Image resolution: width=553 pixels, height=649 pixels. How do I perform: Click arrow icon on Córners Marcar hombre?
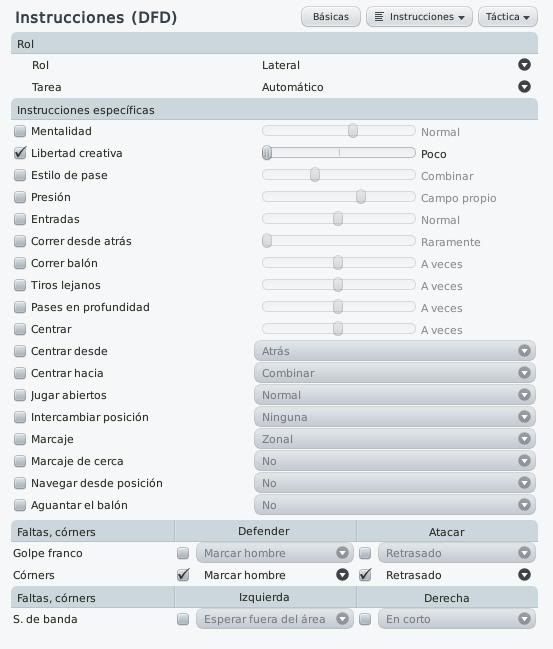click(342, 574)
